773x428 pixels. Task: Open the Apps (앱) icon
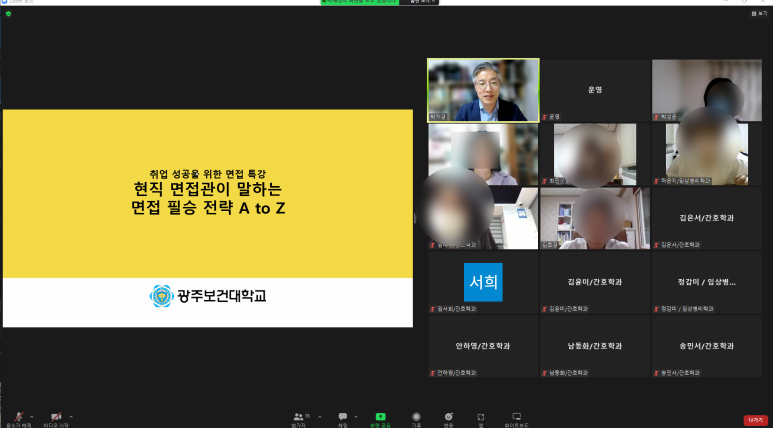481,417
